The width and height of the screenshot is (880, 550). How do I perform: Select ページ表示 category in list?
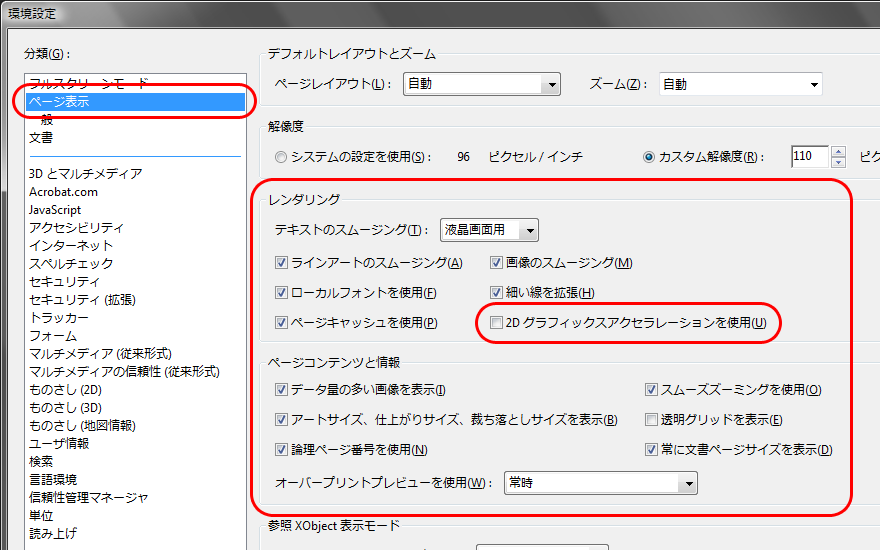click(x=135, y=102)
